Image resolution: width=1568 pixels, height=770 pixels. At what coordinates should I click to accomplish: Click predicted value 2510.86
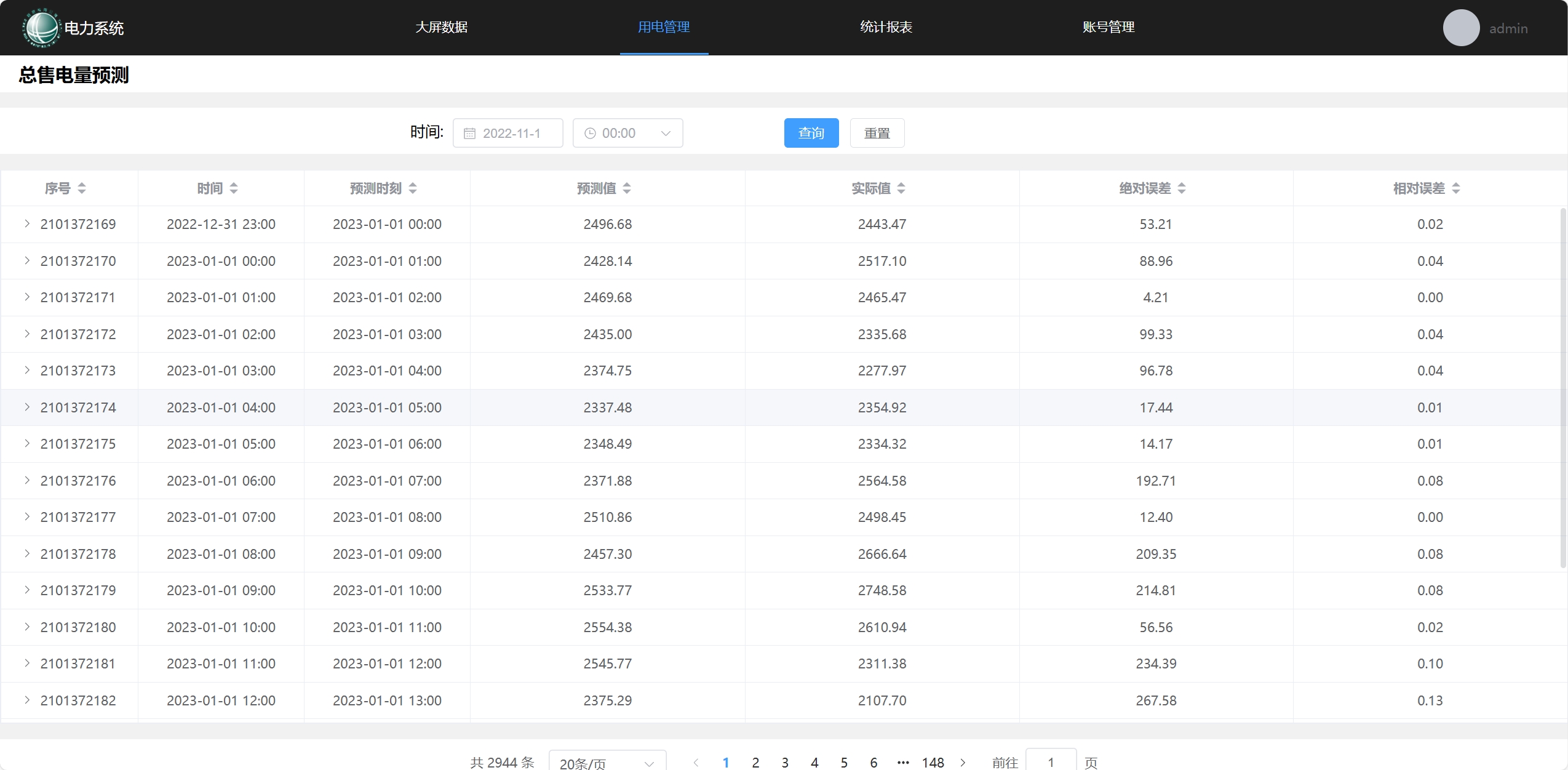(608, 517)
